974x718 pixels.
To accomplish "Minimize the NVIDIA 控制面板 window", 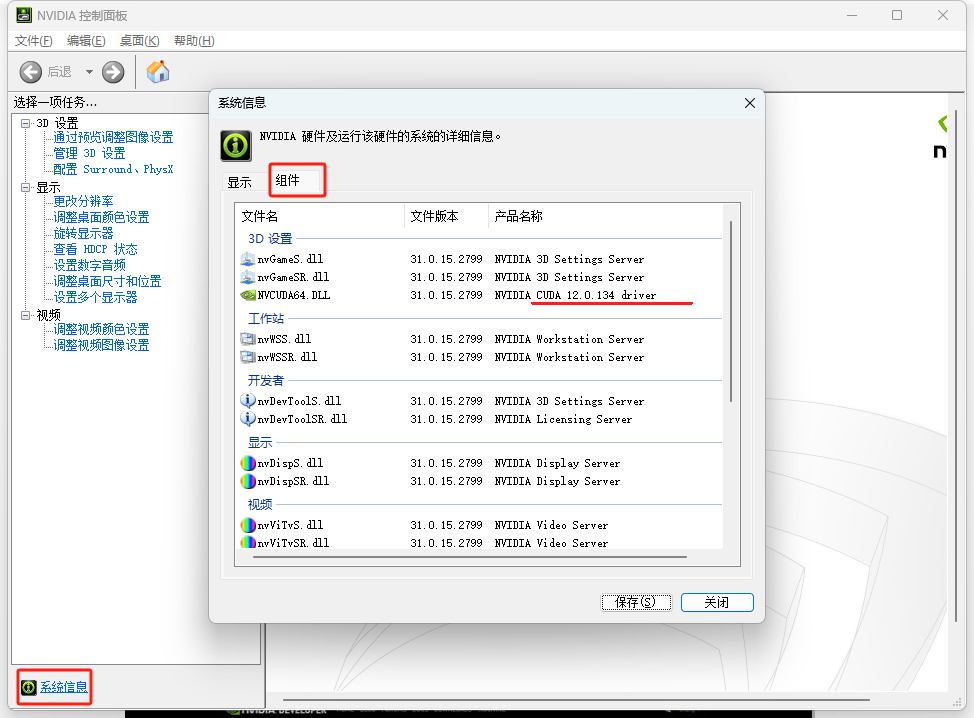I will [x=852, y=15].
